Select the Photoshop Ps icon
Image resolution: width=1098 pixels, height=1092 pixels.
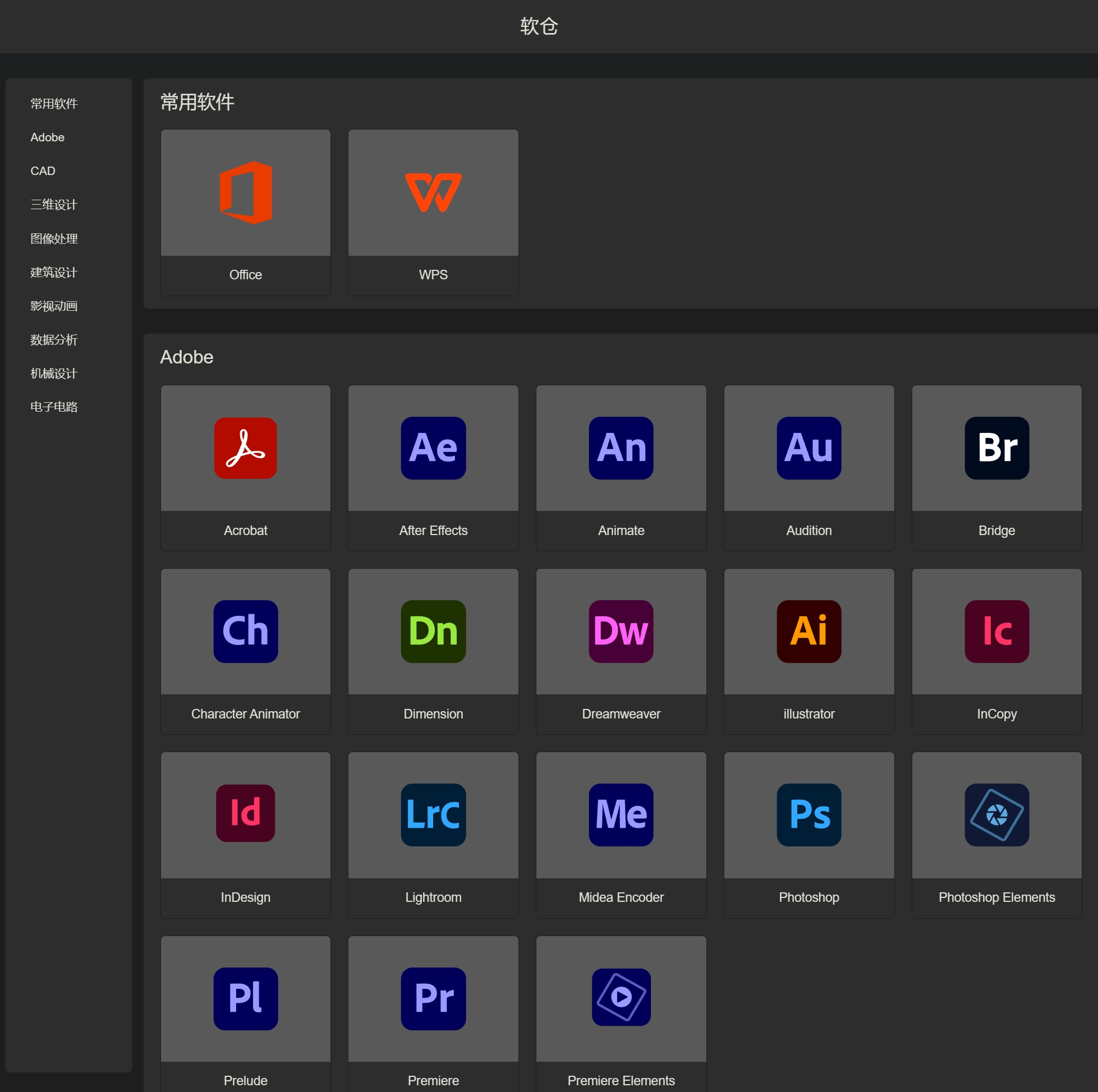(x=808, y=815)
